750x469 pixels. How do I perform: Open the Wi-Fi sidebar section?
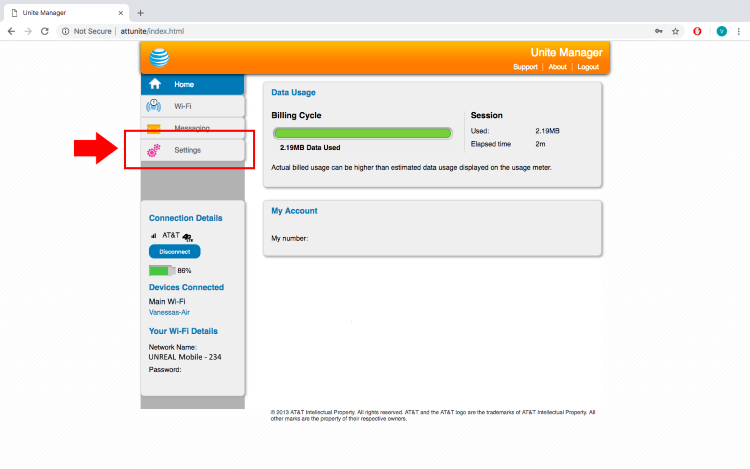coord(192,106)
